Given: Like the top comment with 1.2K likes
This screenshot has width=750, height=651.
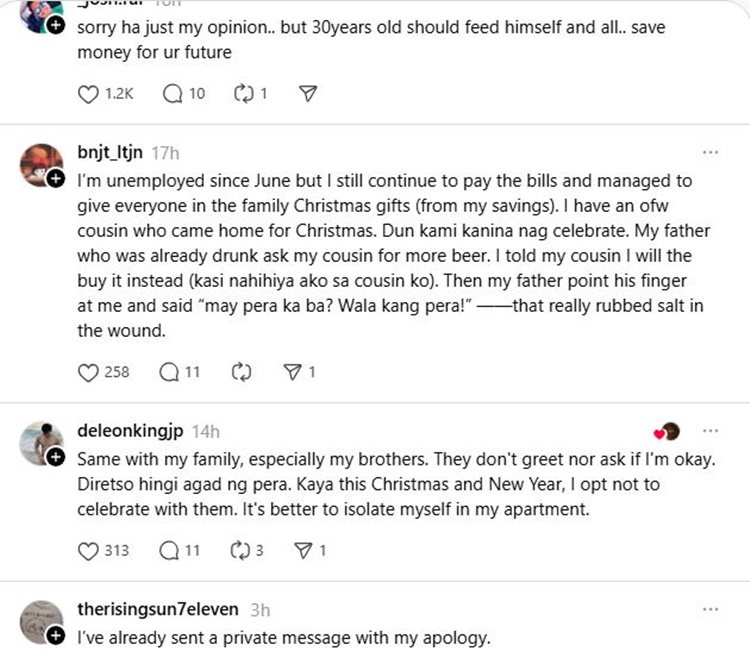Looking at the screenshot, I should click(87, 94).
